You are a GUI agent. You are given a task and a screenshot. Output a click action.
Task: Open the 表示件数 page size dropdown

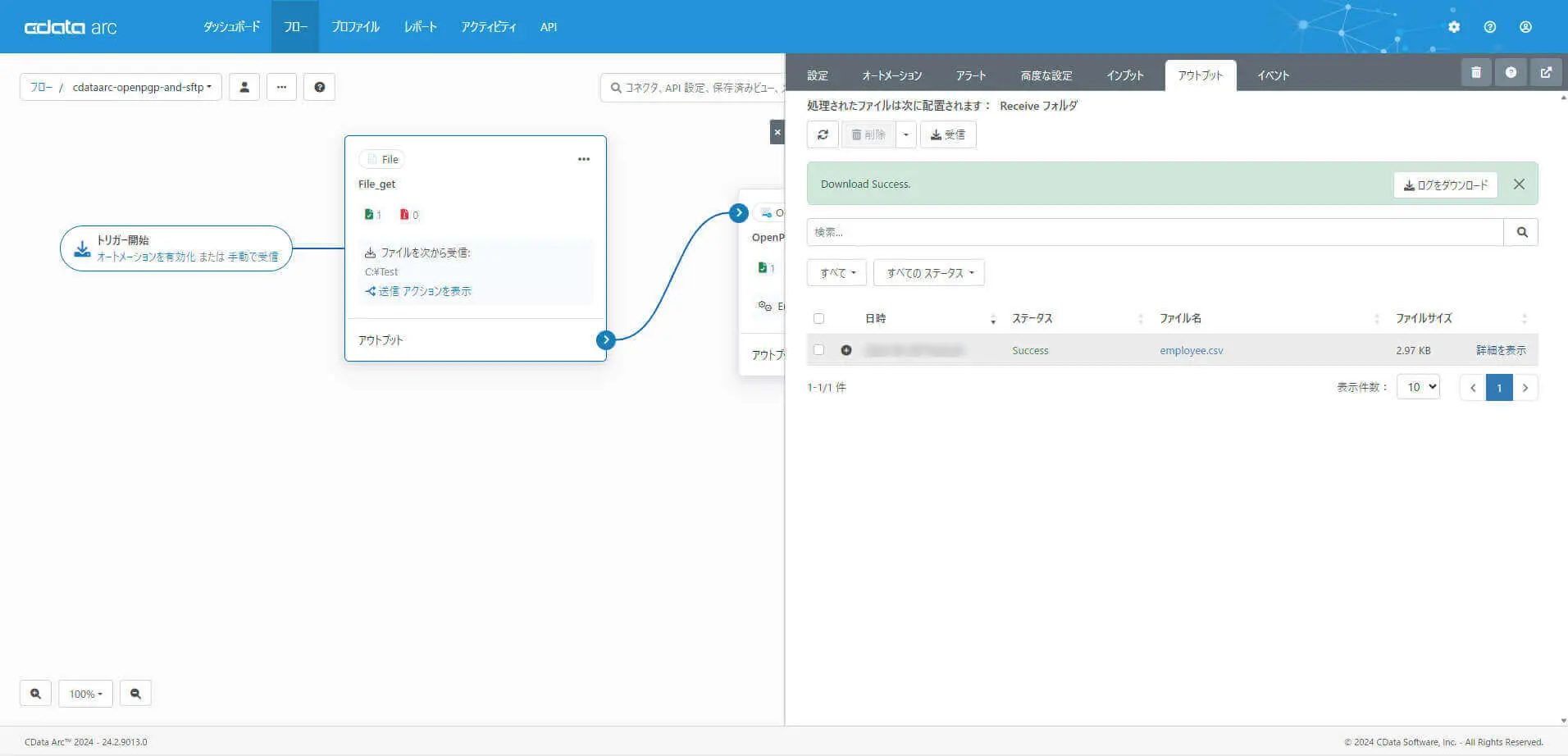point(1418,387)
